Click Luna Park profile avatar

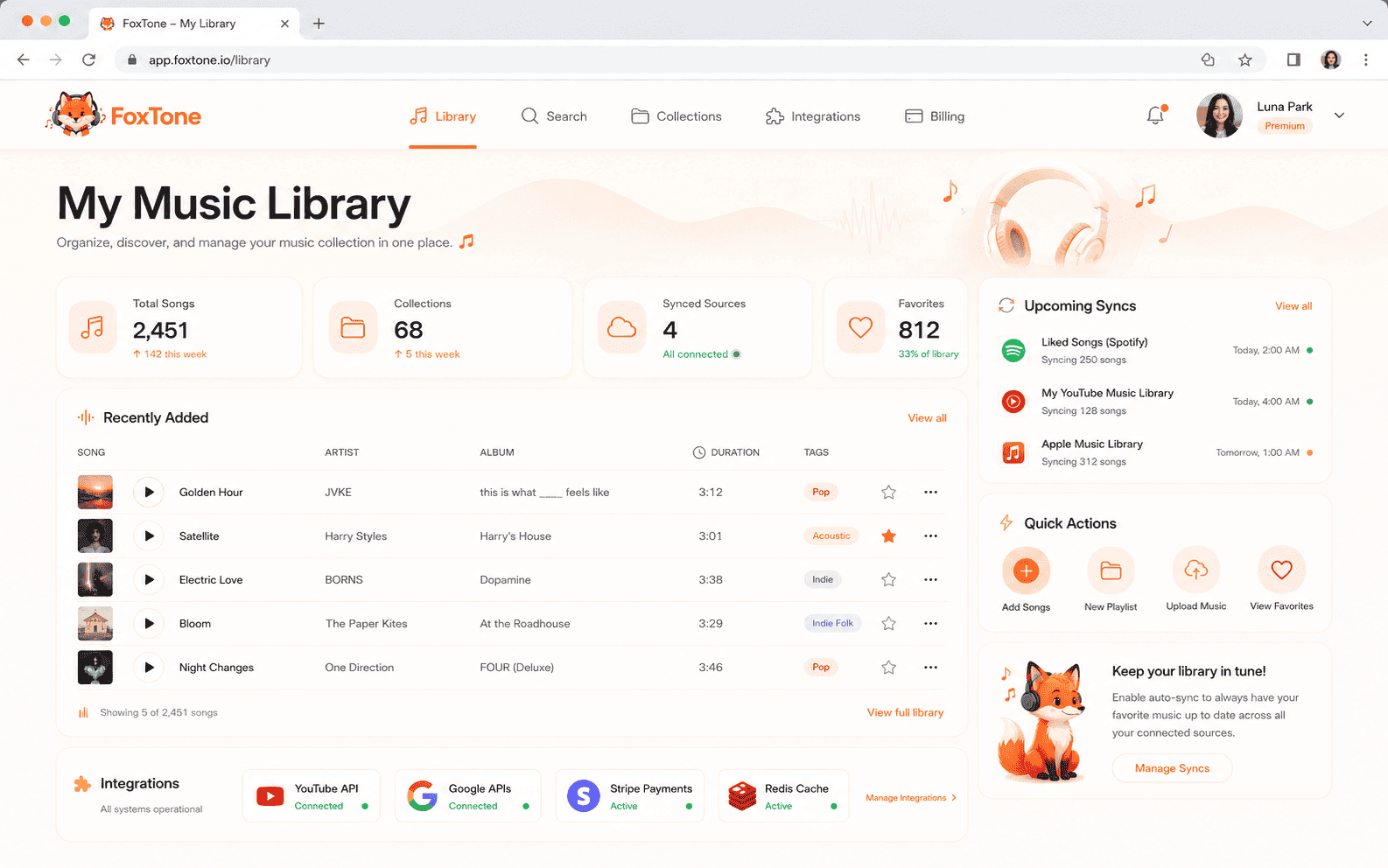[1219, 115]
